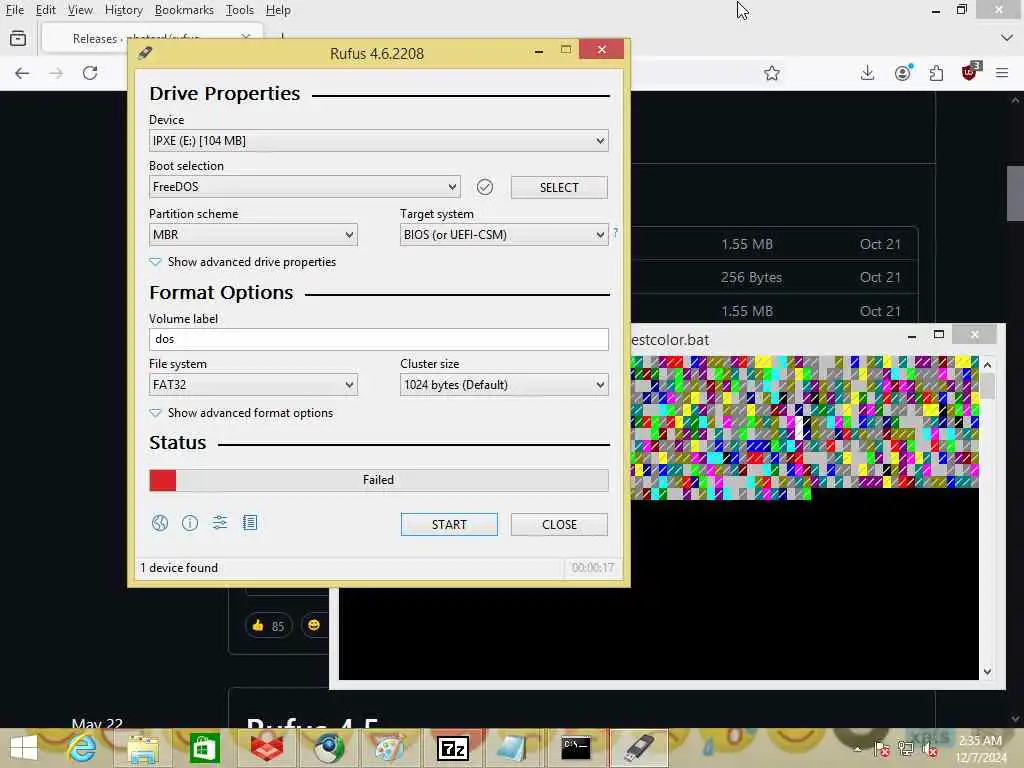
Task: Open the Boot selection FreeDOS dropdown
Action: [304, 187]
